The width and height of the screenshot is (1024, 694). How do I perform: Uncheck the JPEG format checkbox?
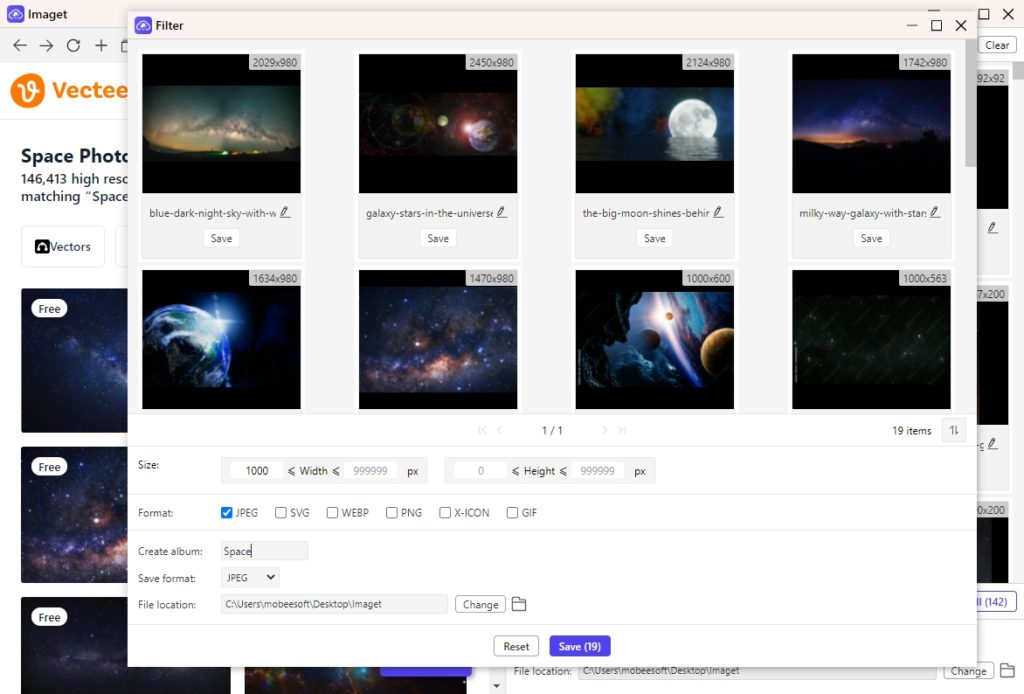pos(225,512)
